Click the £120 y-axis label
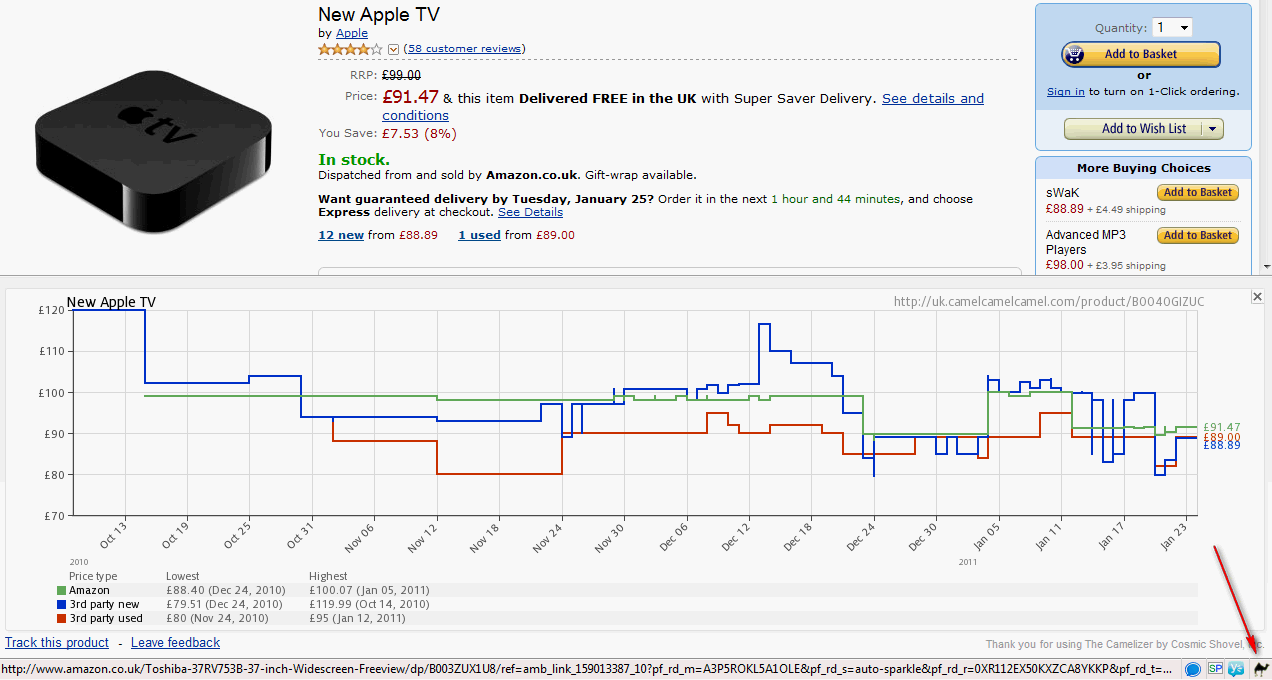Viewport: 1272px width, 680px height. pyautogui.click(x=51, y=311)
